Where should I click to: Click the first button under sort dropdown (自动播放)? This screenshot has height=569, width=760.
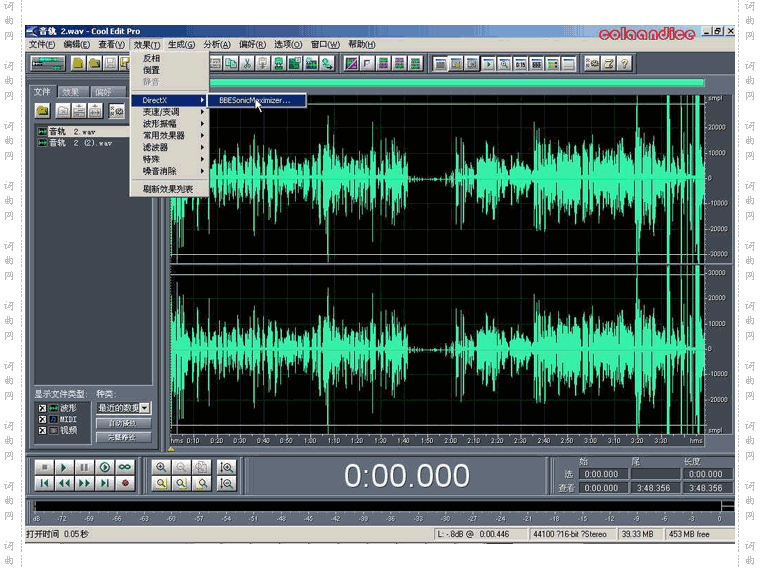point(123,424)
